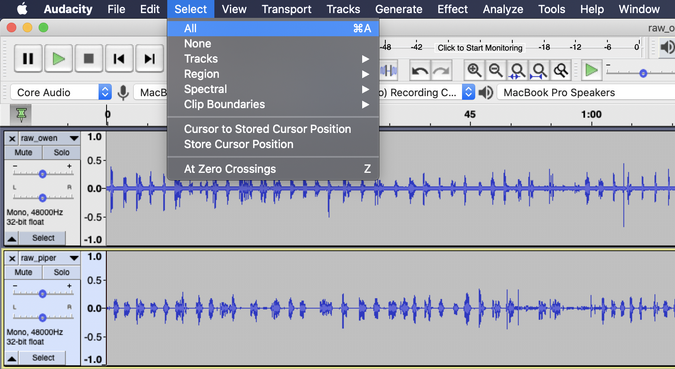Toggle the pinned play head icon

click(21, 115)
